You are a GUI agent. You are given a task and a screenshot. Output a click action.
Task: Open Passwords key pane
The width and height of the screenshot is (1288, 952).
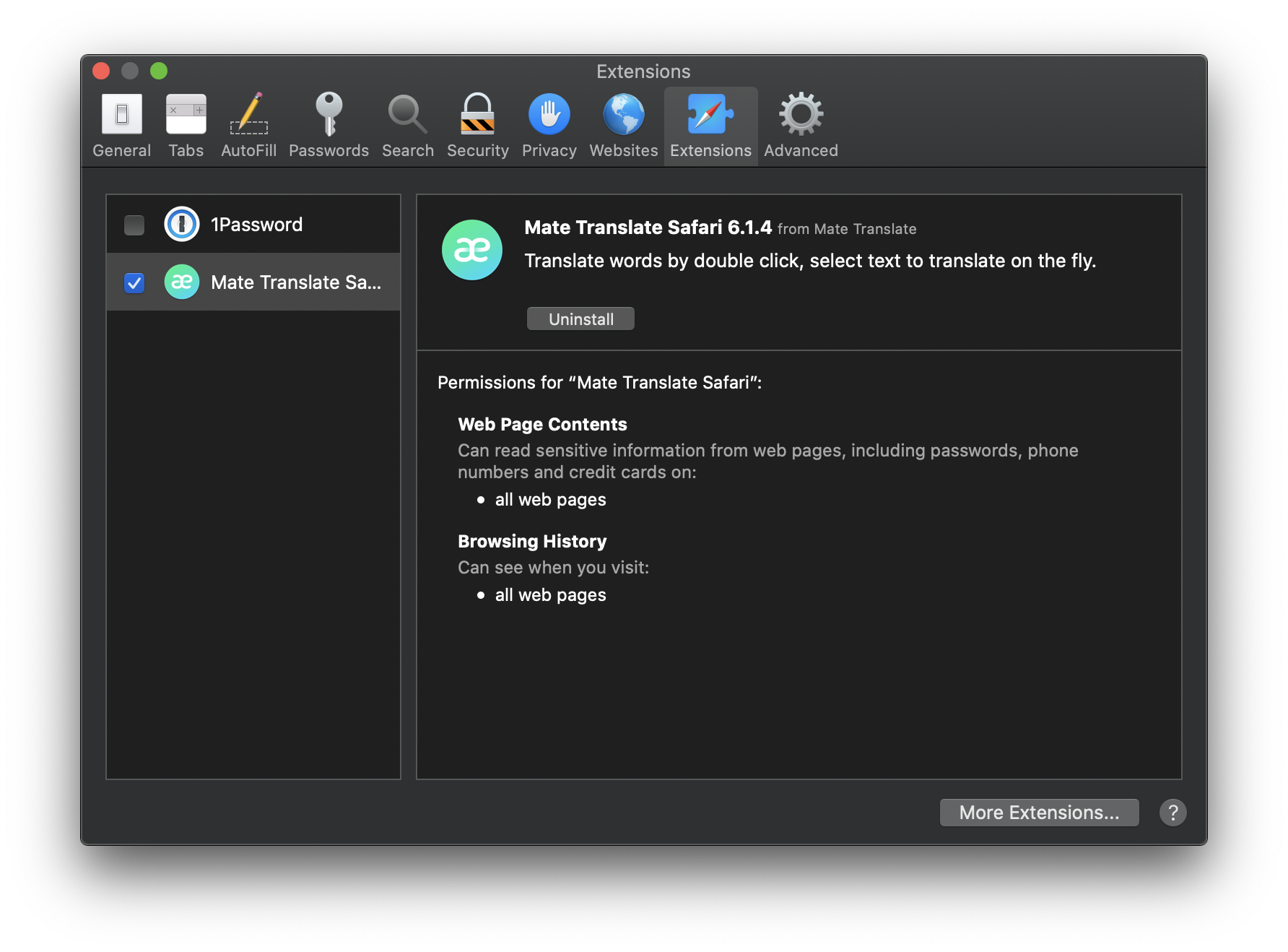328,126
